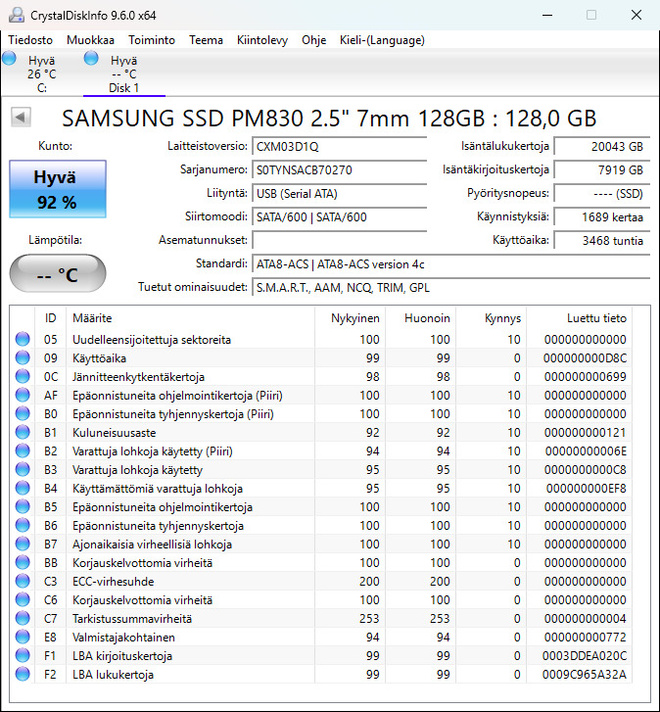Select the Disk 1 drive tab
Image resolution: width=660 pixels, height=712 pixels.
click(x=124, y=74)
